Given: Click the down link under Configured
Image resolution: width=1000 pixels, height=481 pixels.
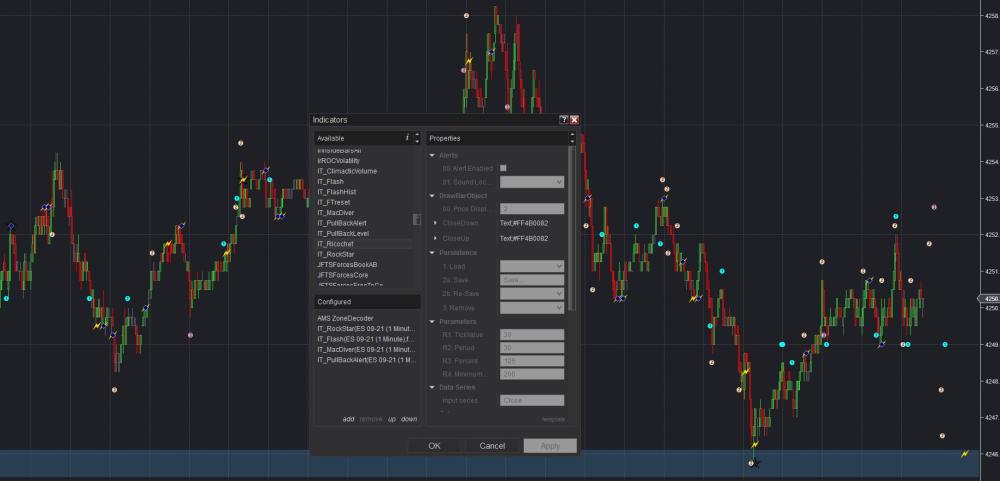Looking at the screenshot, I should (x=409, y=419).
